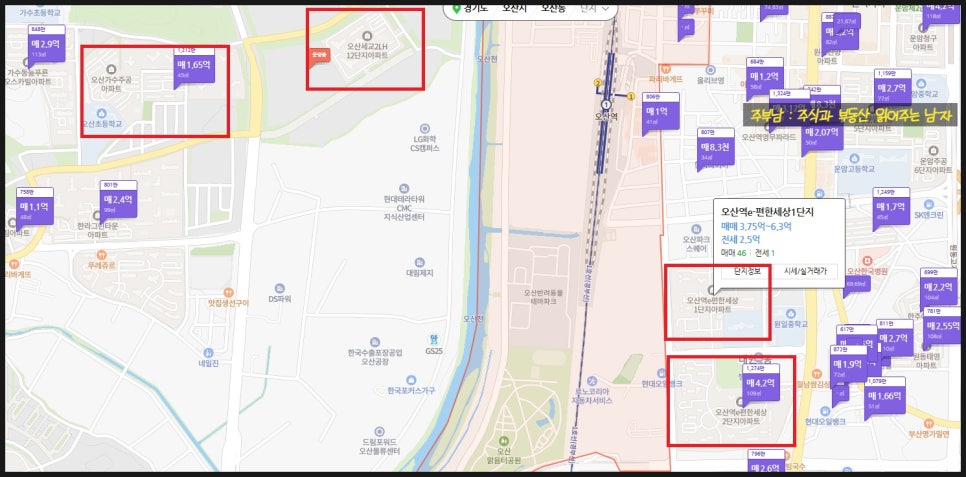Select the 매 1.2억 58㎡ price marker
The height and width of the screenshot is (477, 966).
(765, 77)
